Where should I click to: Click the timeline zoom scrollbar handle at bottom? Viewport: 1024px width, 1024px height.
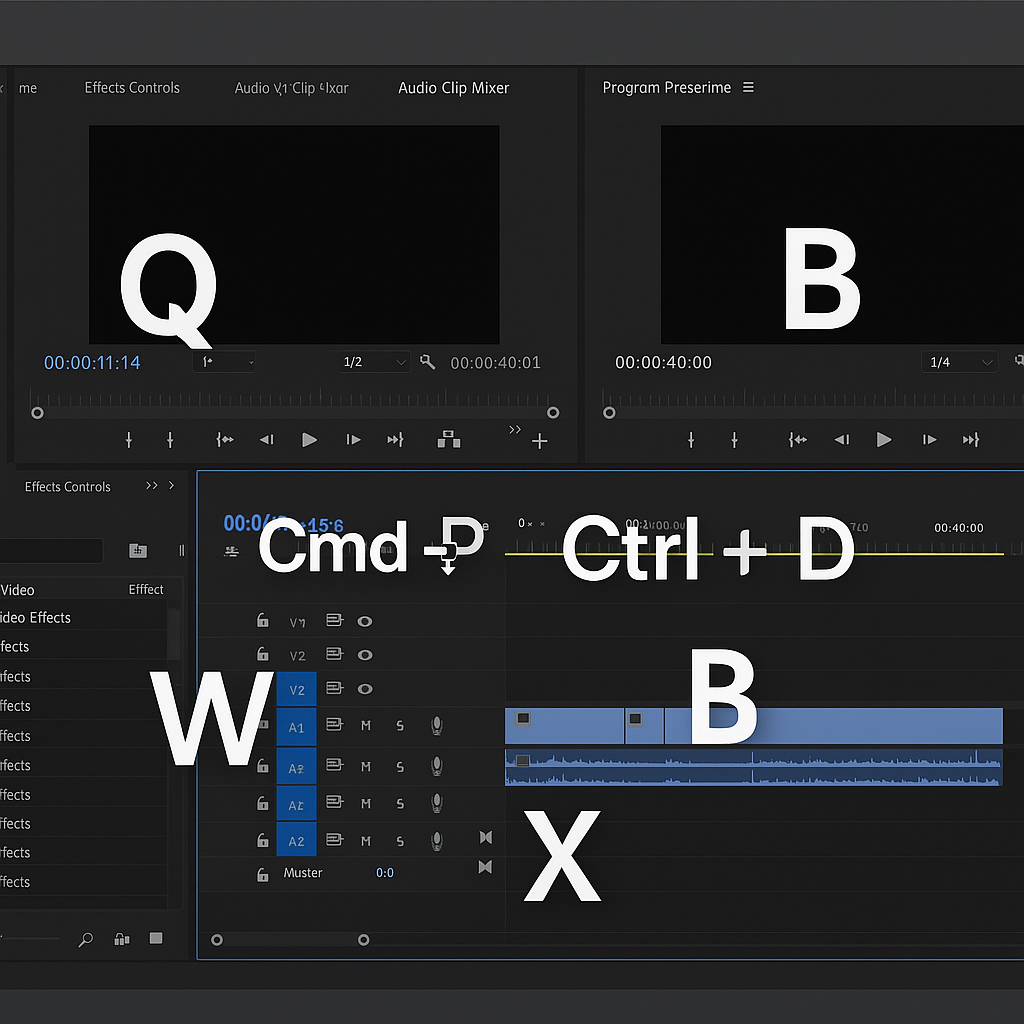pyautogui.click(x=364, y=940)
